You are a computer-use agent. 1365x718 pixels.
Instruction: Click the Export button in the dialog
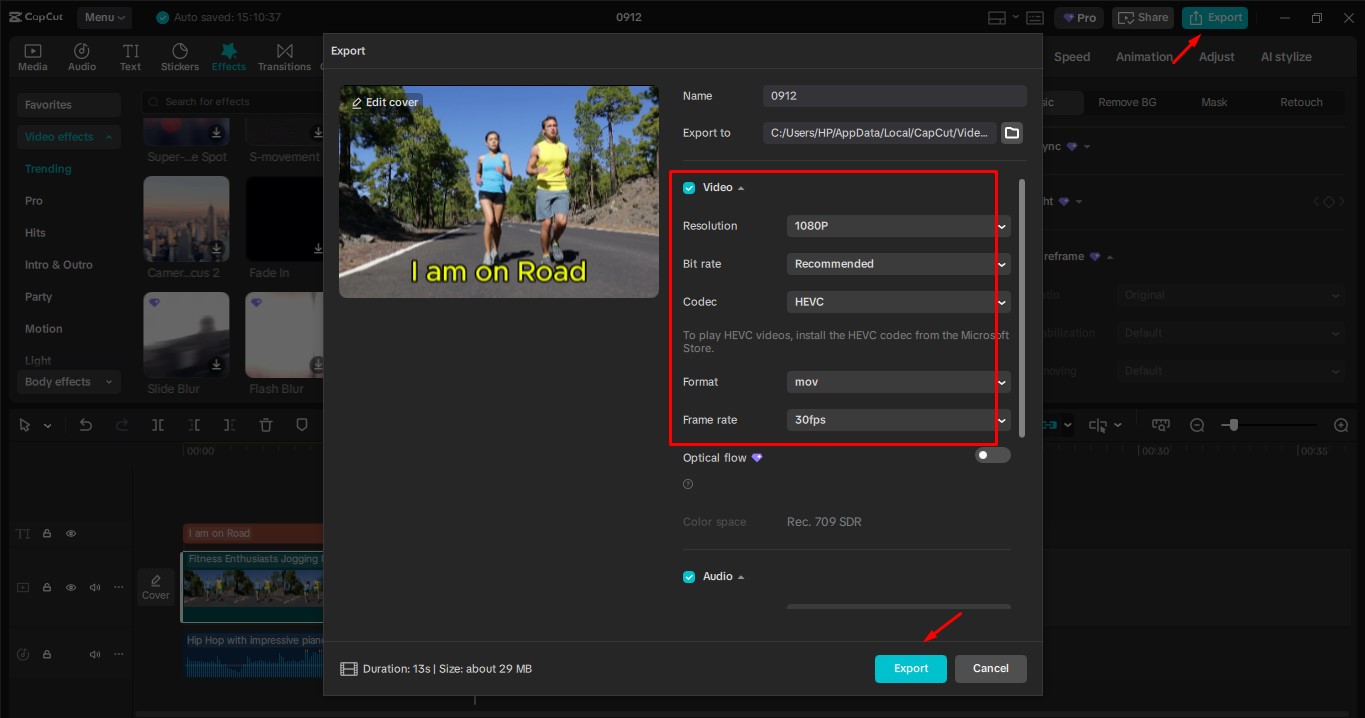[910, 668]
